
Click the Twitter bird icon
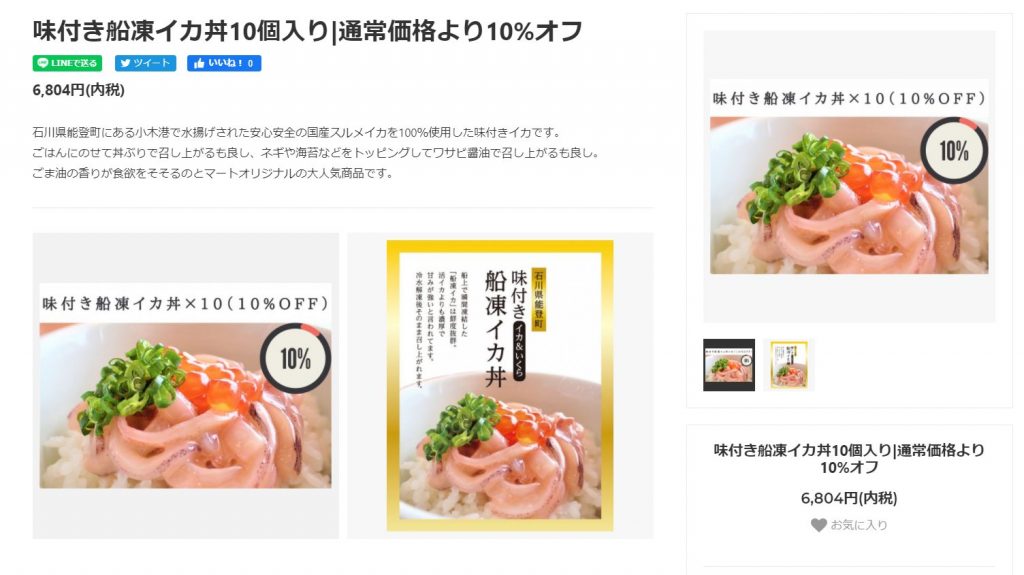point(125,63)
